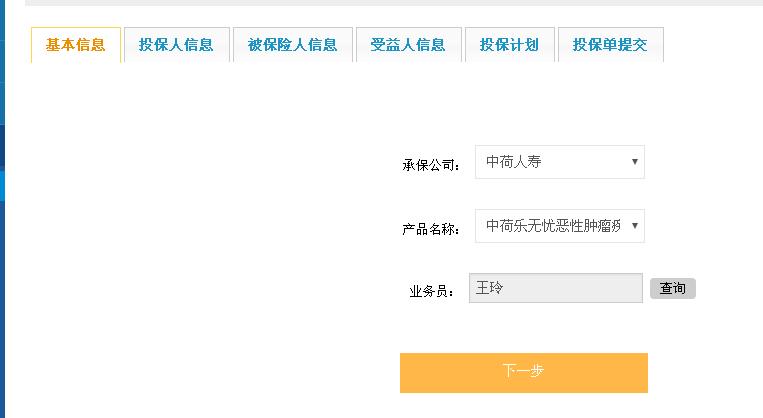Image resolution: width=763 pixels, height=418 pixels.
Task: Go to the 被保险人信息 tab
Action: (x=293, y=45)
